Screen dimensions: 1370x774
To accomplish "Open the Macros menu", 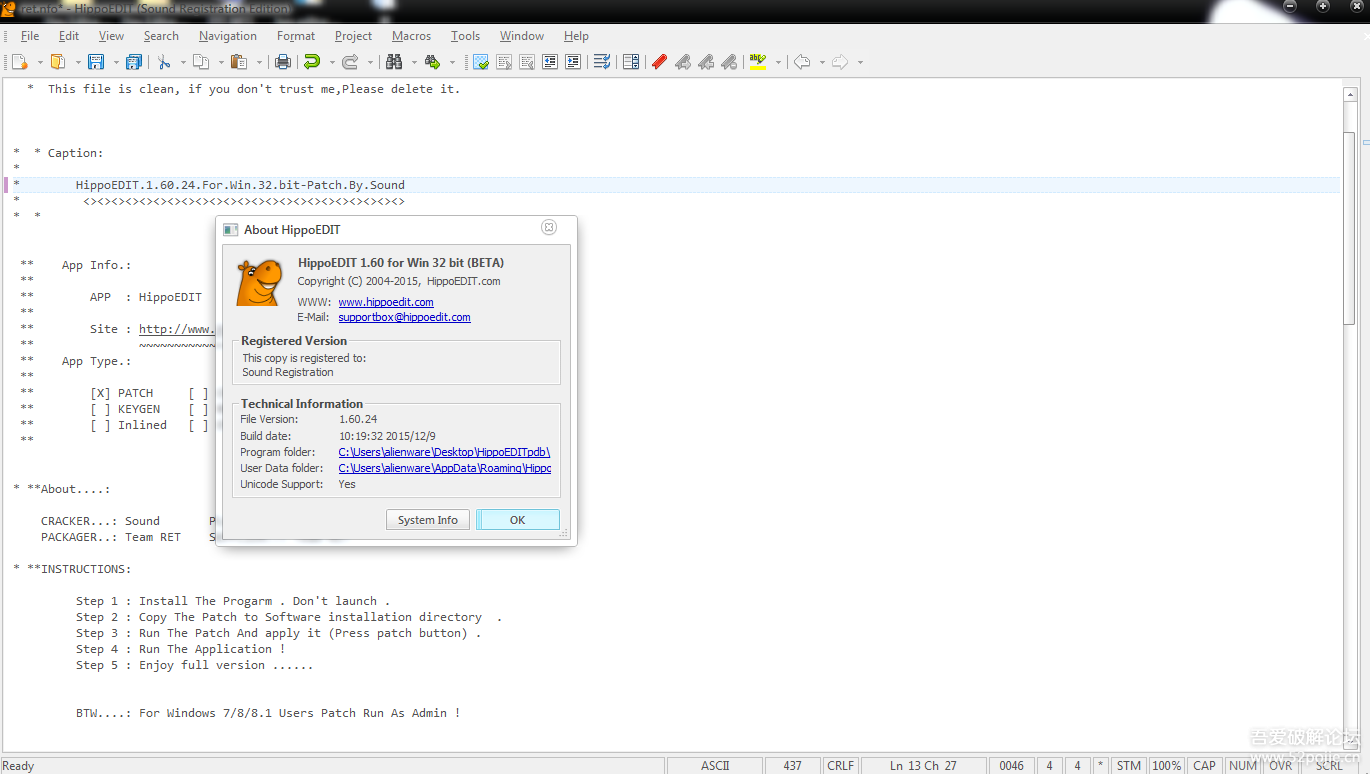I will pos(411,36).
